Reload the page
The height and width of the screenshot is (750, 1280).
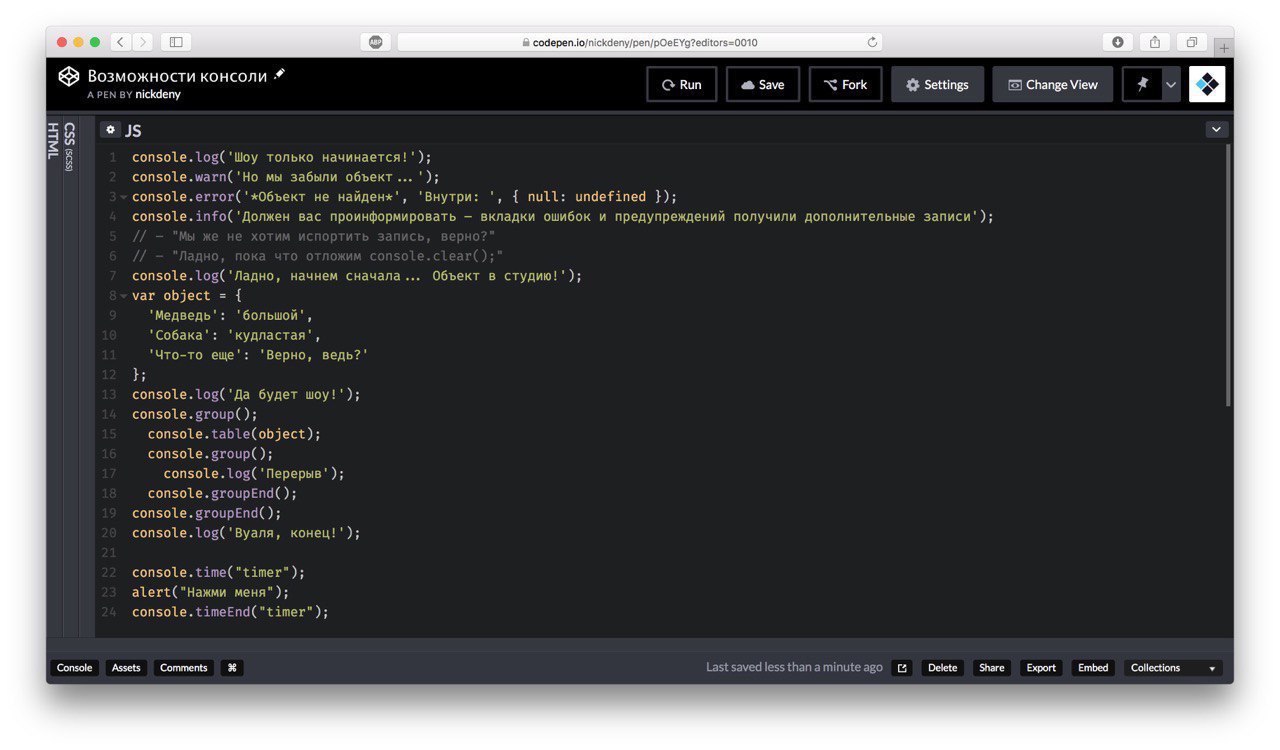click(872, 42)
